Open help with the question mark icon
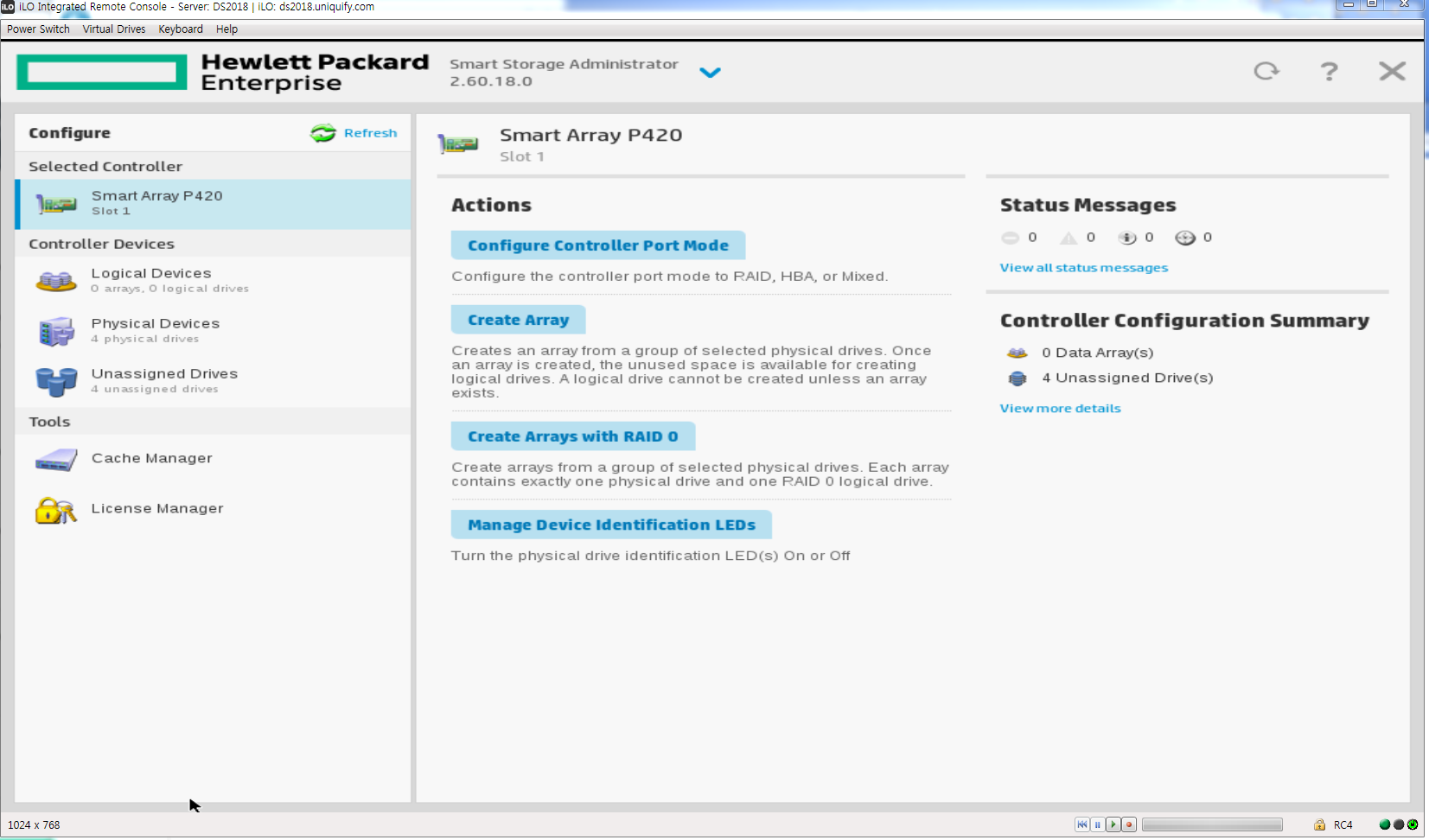 click(1329, 71)
